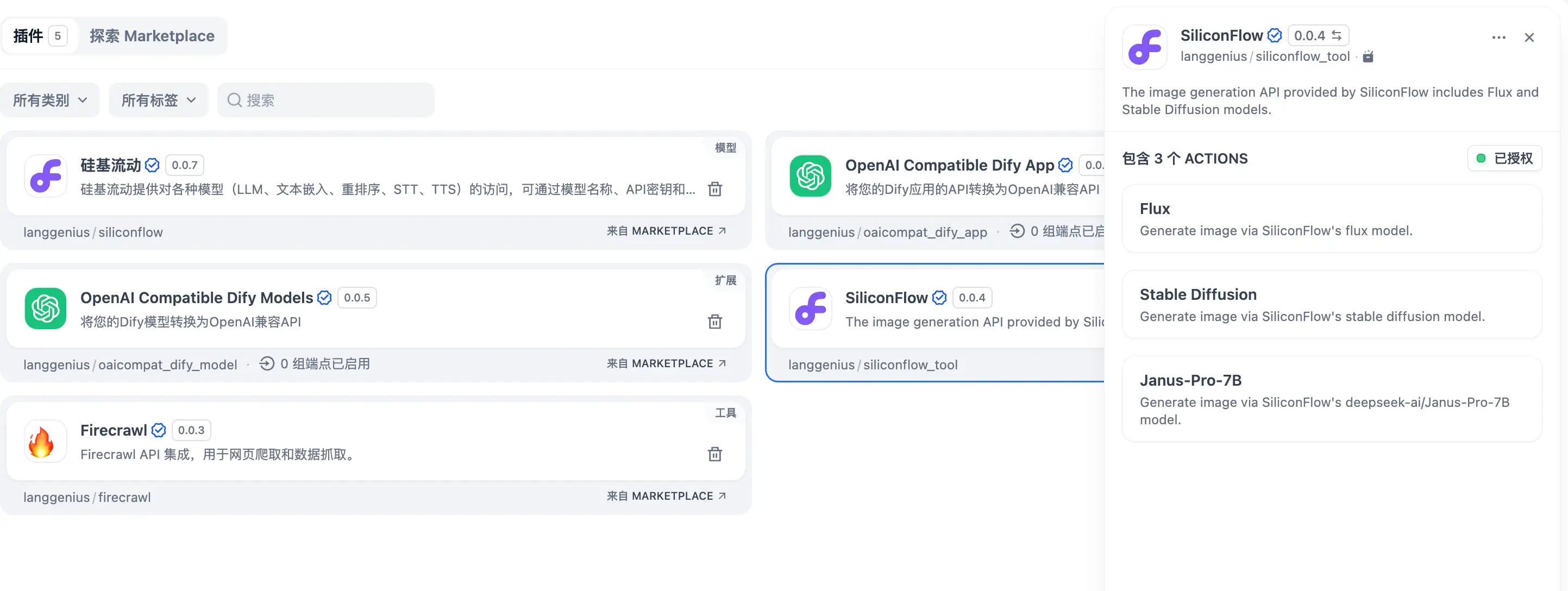The image size is (1568, 591).
Task: Expand the 所有标签 tags dropdown
Action: [158, 100]
